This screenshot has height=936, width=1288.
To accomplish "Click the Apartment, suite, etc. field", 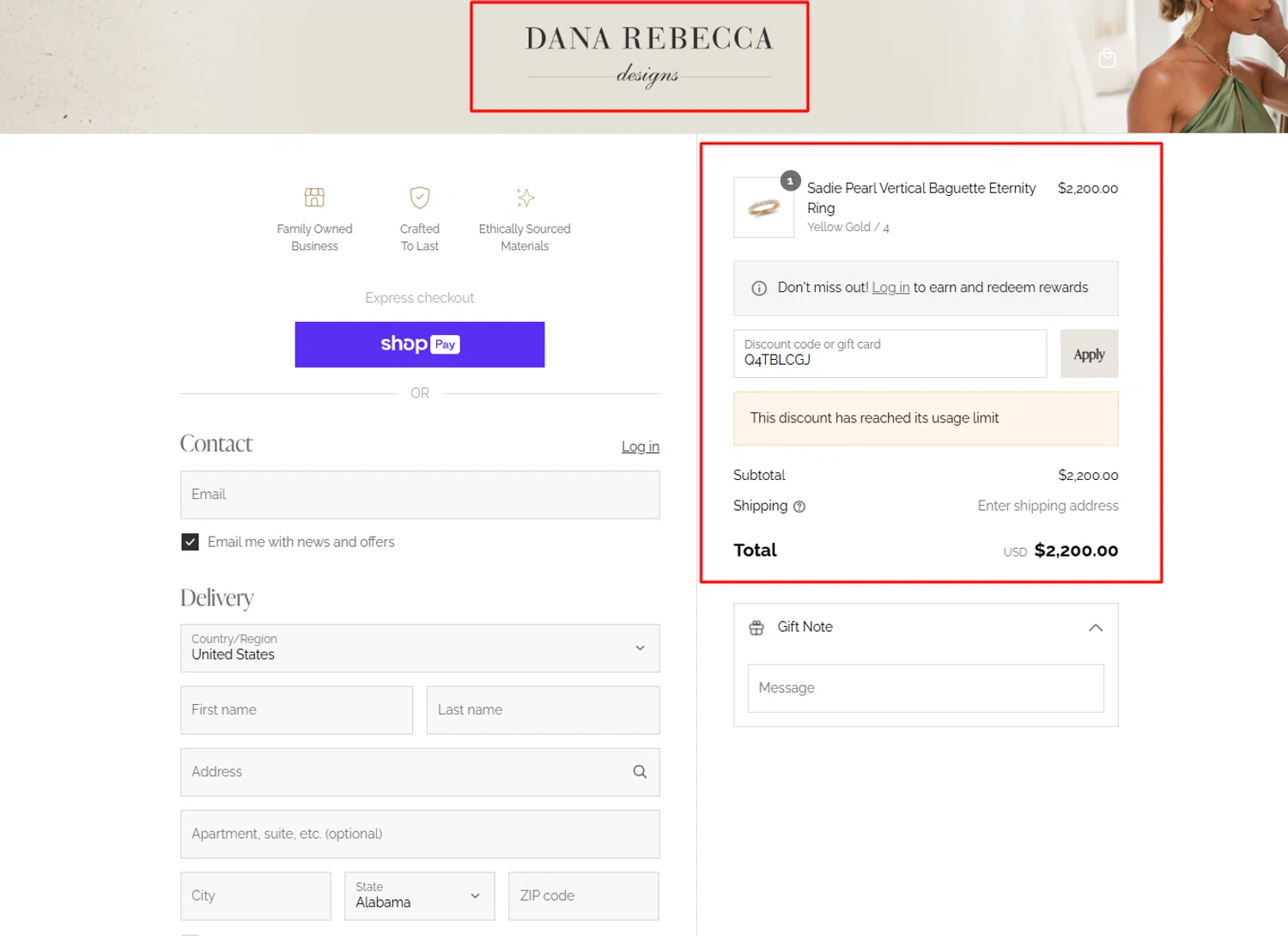I will click(x=420, y=834).
